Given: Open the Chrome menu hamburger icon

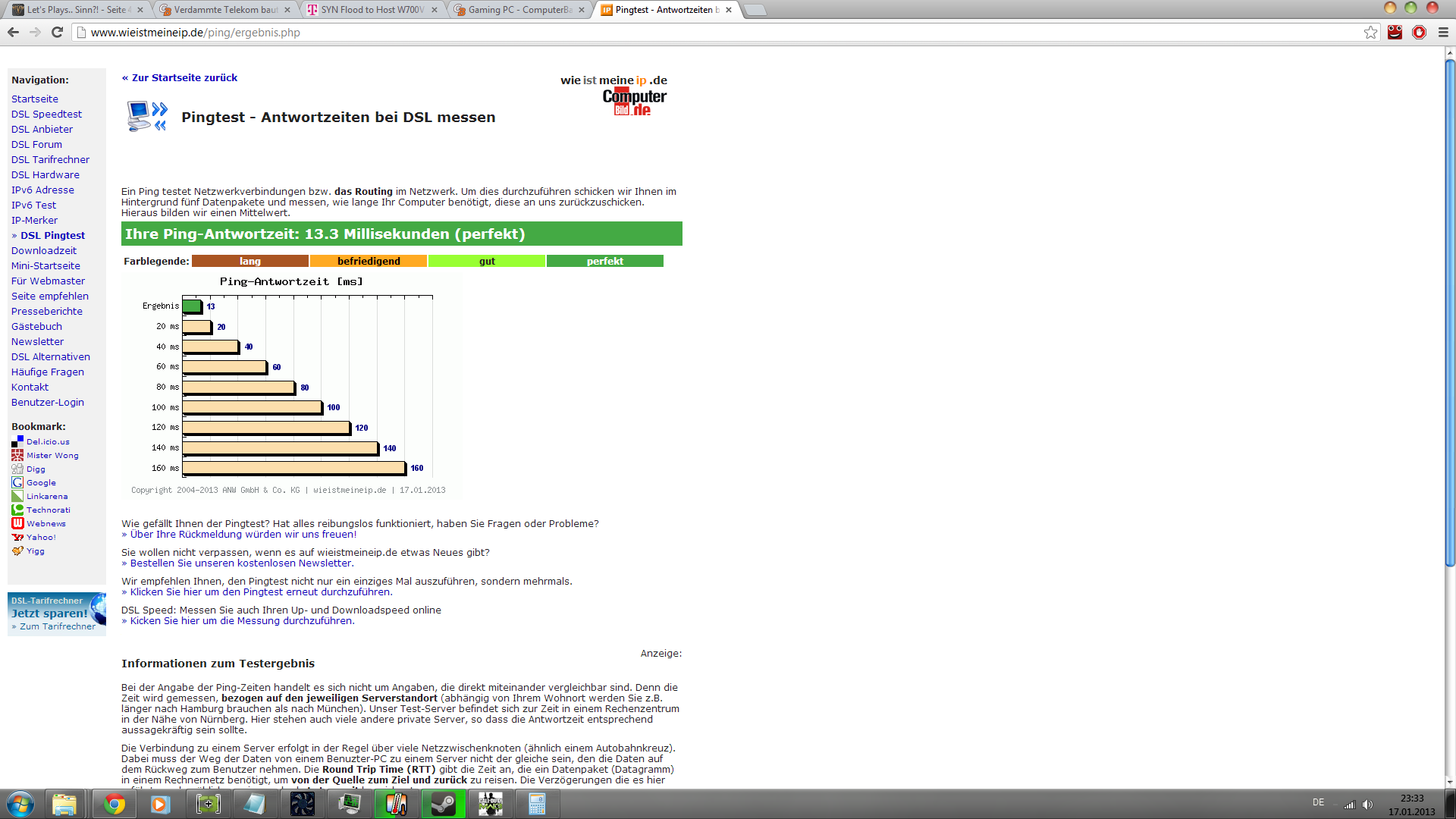Looking at the screenshot, I should click(1443, 32).
